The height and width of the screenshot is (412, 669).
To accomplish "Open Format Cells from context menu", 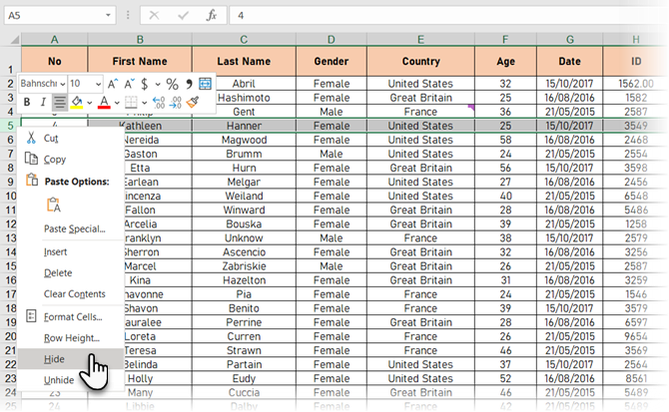I will (x=71, y=317).
